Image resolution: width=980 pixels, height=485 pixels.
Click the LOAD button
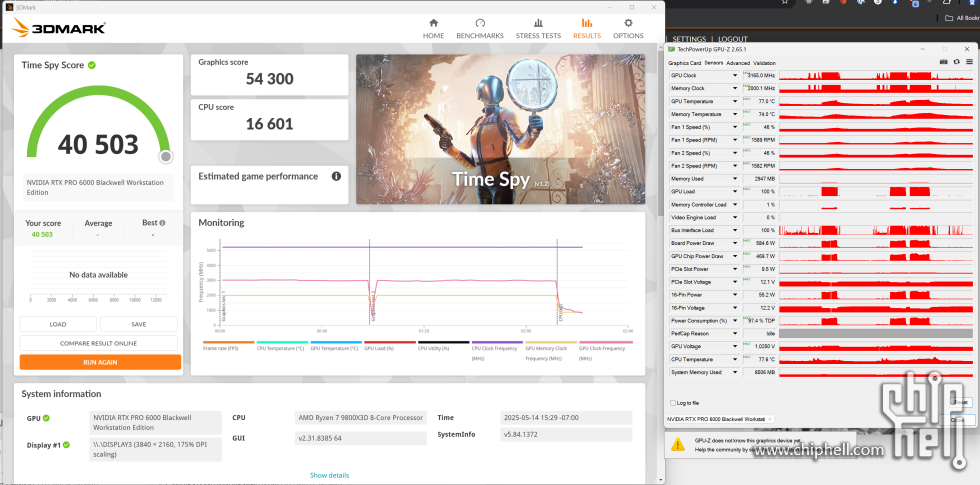pyautogui.click(x=58, y=324)
